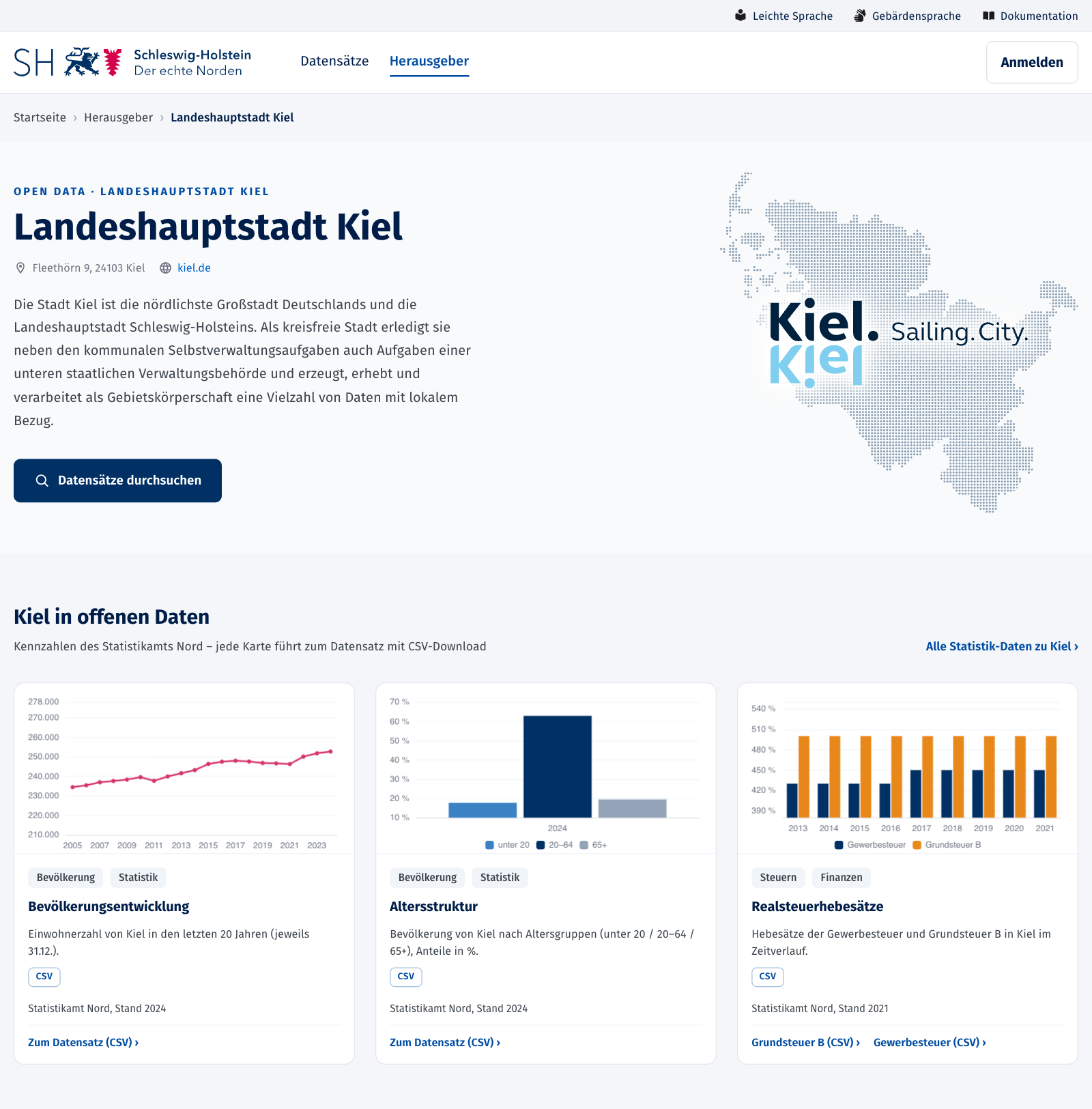Viewport: 1092px width, 1109px height.
Task: Open the kiel.de website link
Action: pyautogui.click(x=194, y=268)
